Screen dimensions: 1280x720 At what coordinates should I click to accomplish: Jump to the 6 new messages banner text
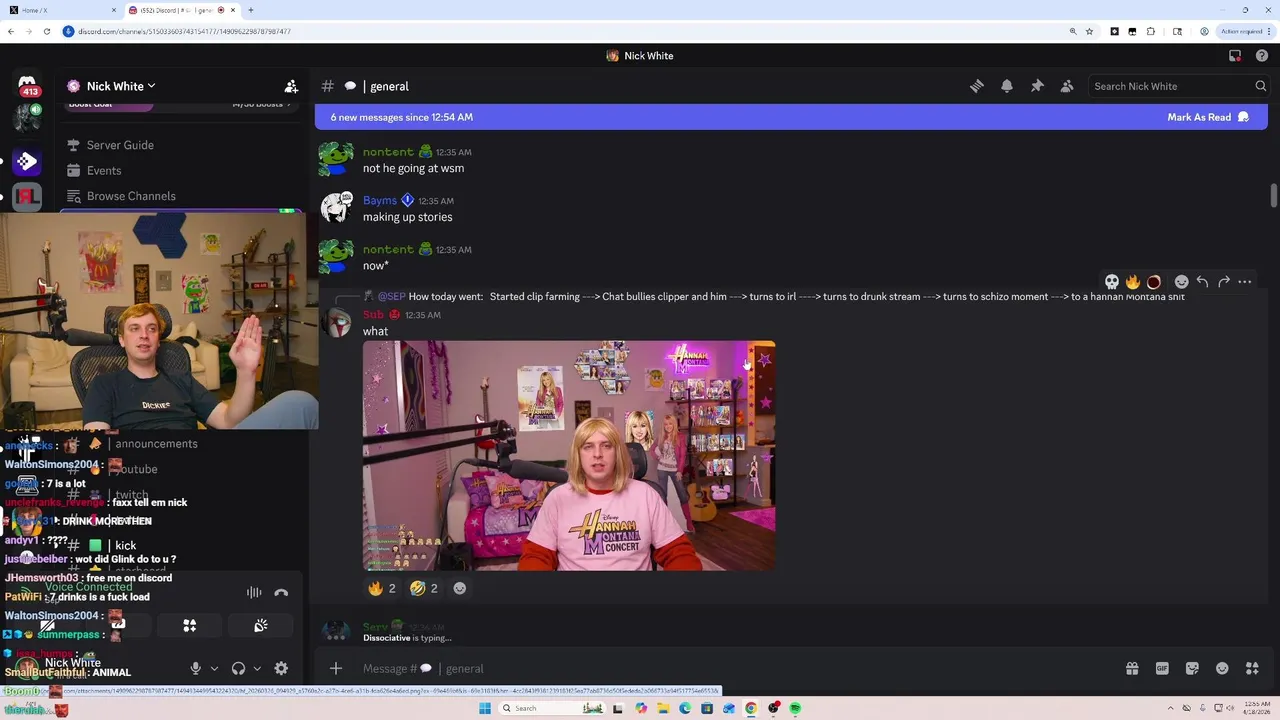click(x=402, y=117)
